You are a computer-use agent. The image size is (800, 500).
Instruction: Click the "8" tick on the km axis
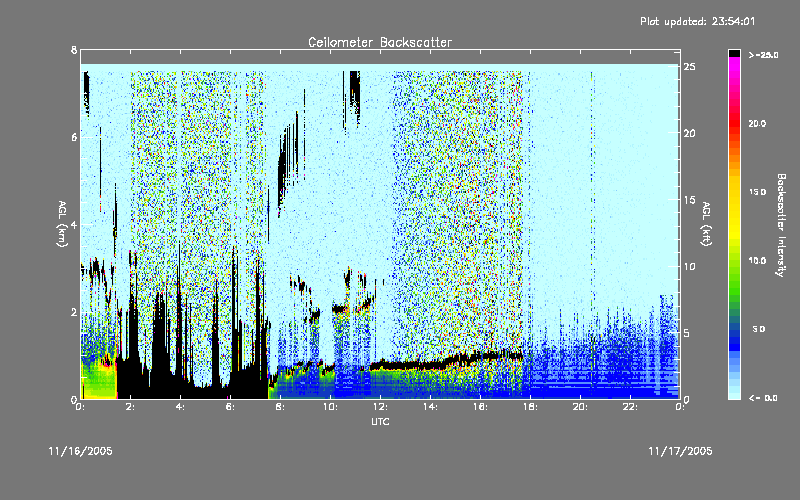[74, 50]
